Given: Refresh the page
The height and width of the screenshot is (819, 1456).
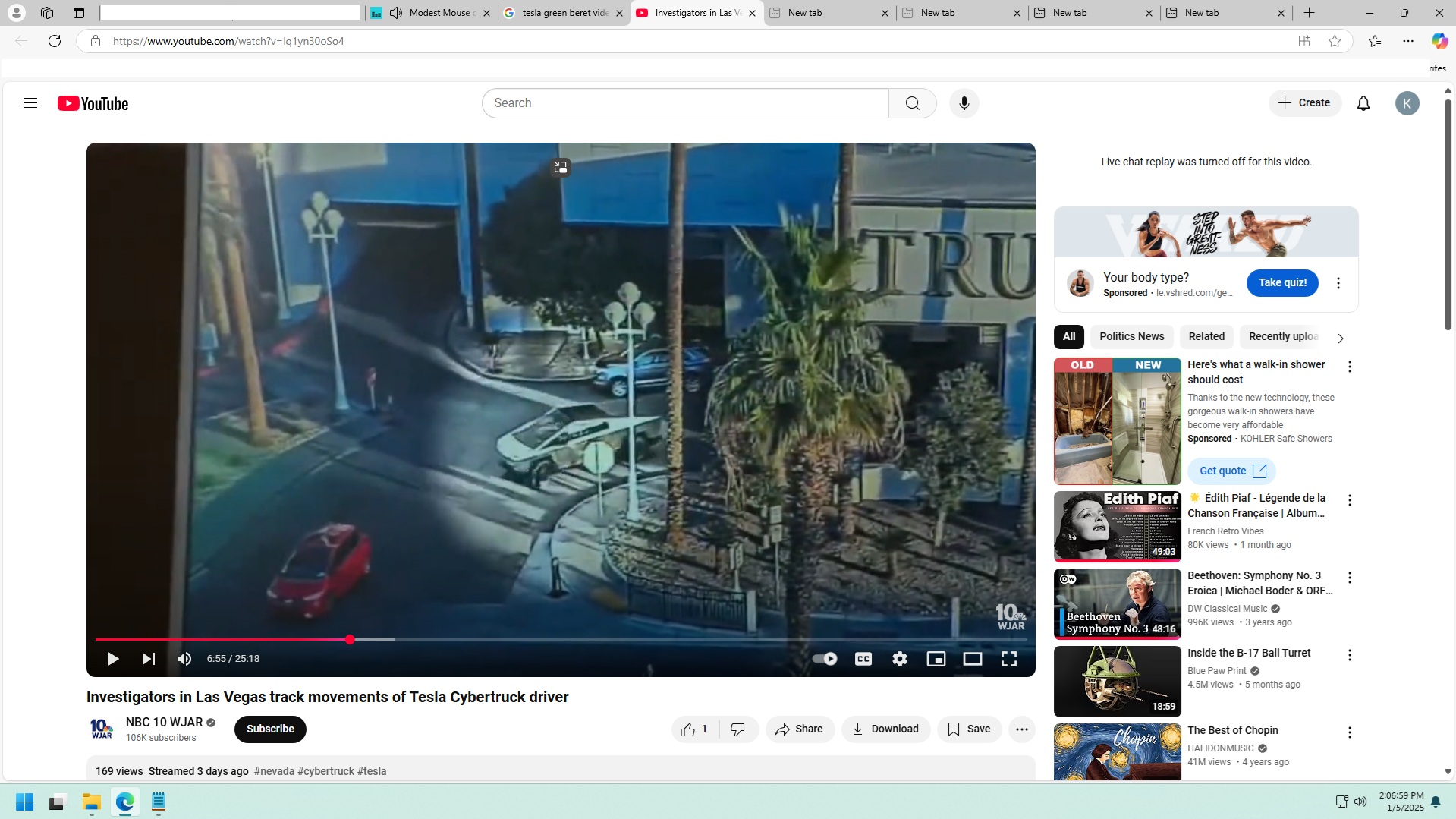Looking at the screenshot, I should click(x=55, y=41).
